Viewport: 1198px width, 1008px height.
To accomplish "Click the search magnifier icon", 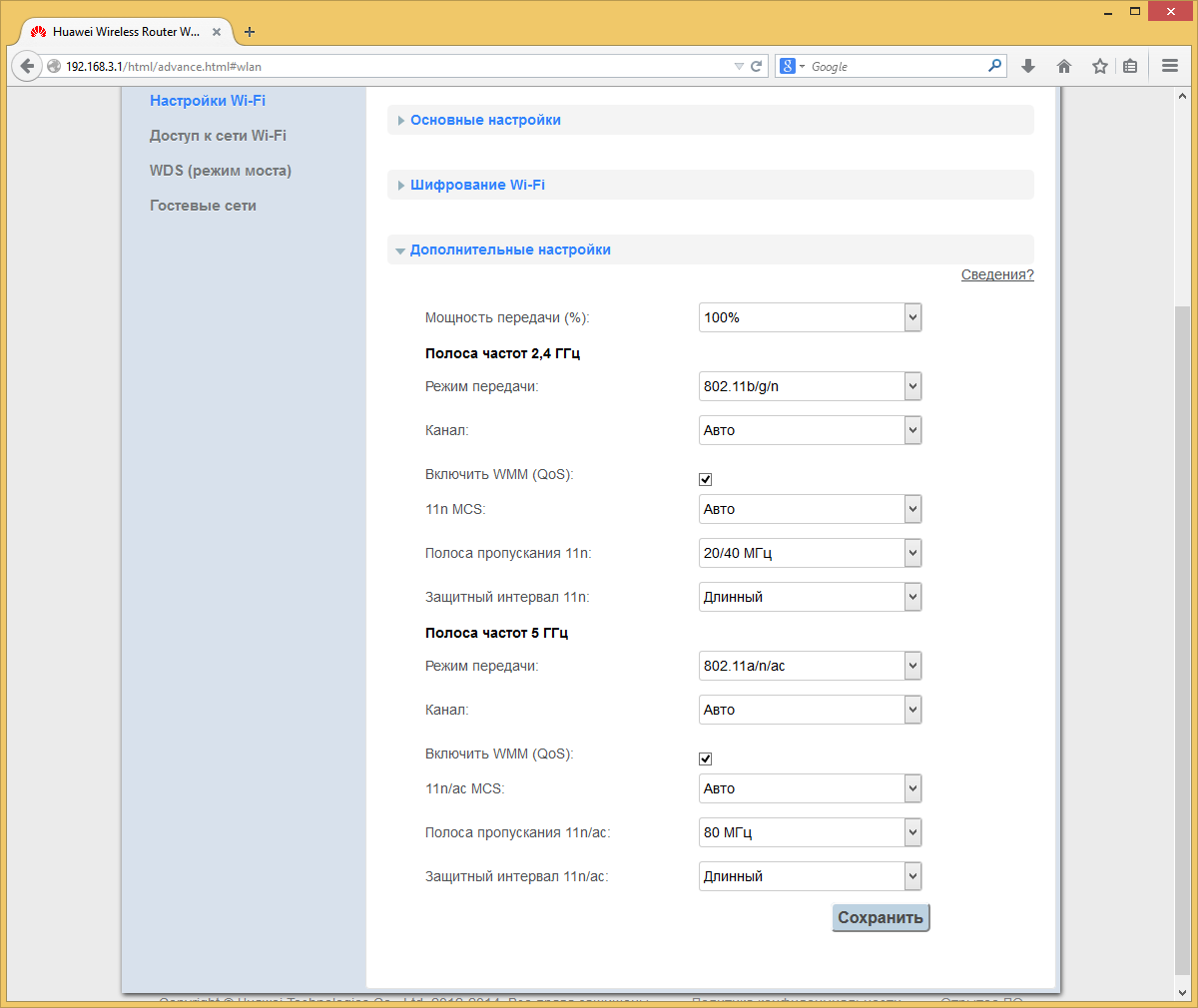I will [x=994, y=66].
